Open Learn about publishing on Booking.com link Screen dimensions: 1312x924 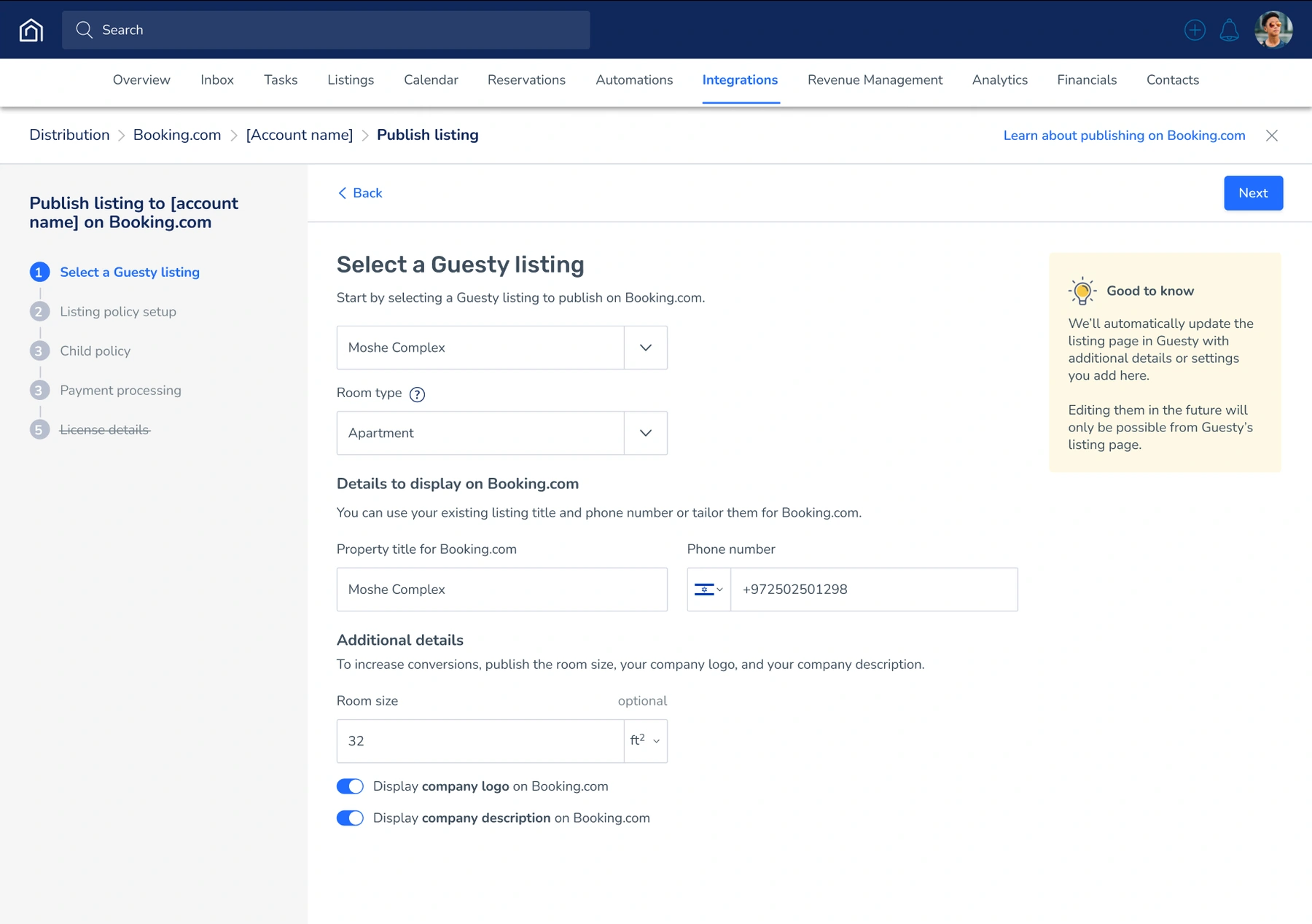1124,136
